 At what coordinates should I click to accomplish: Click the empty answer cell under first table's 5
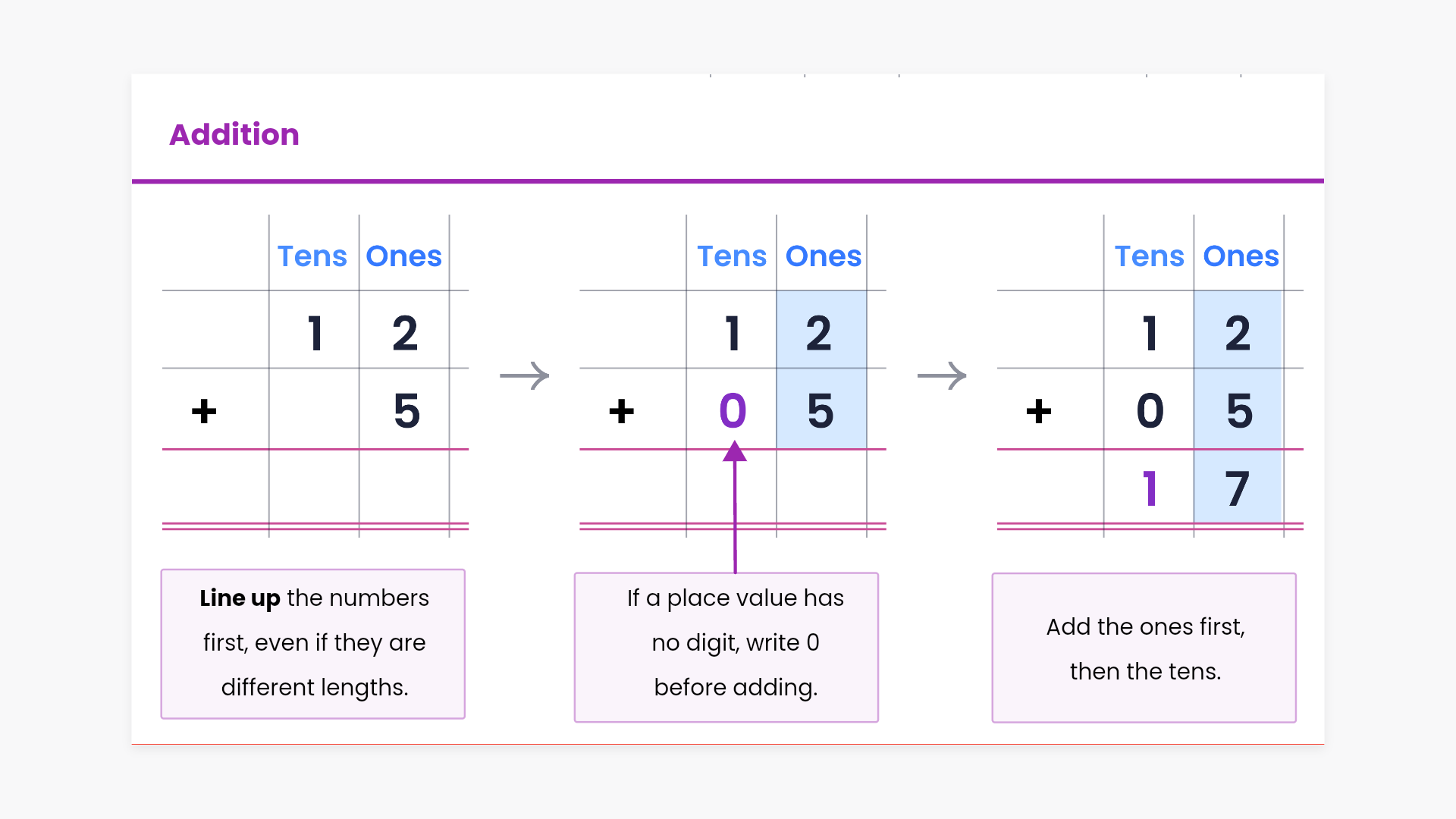[x=404, y=487]
